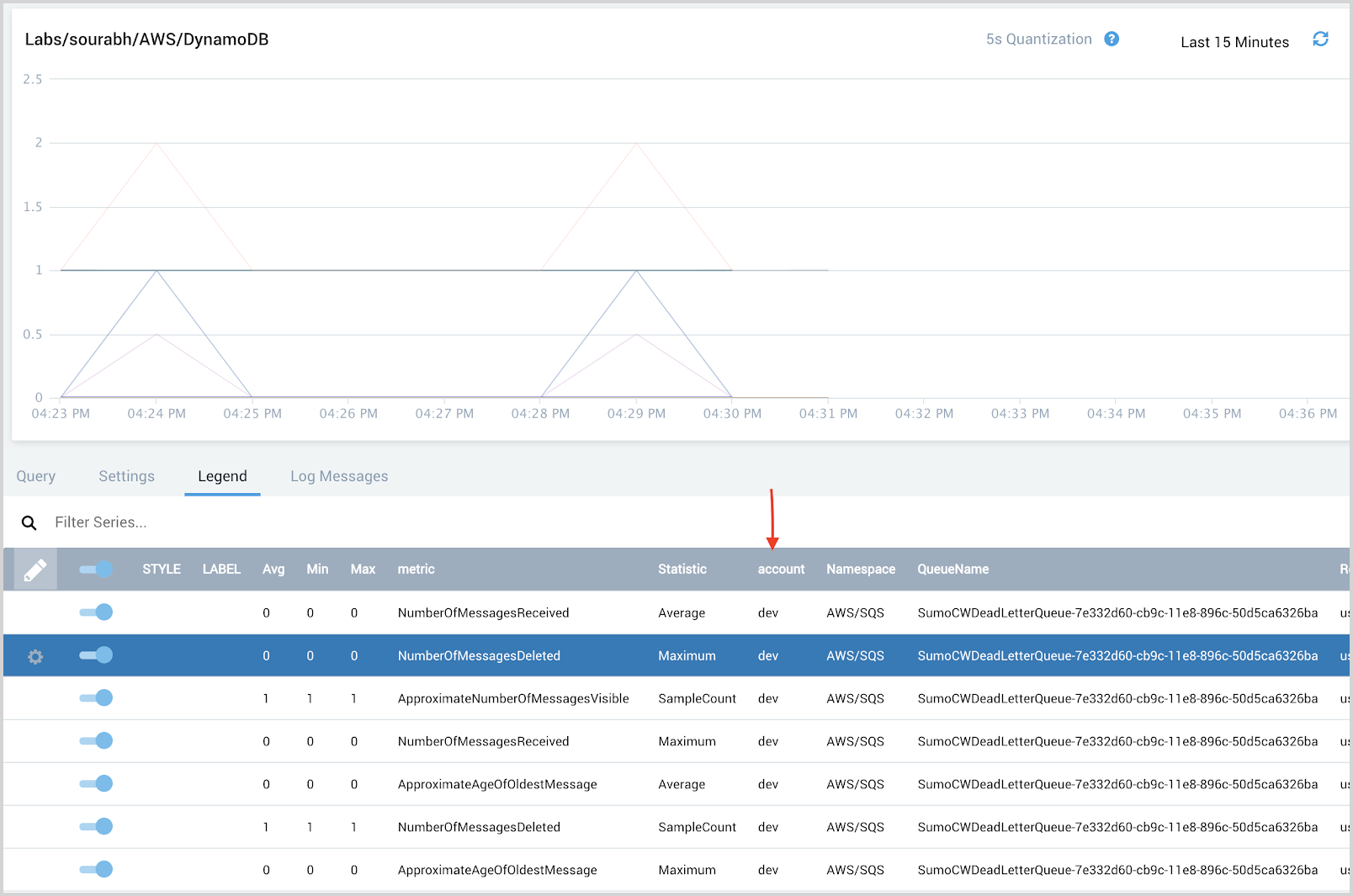Click the pencil edit icon in the legend header
Image resolution: width=1353 pixels, height=896 pixels.
tap(34, 569)
